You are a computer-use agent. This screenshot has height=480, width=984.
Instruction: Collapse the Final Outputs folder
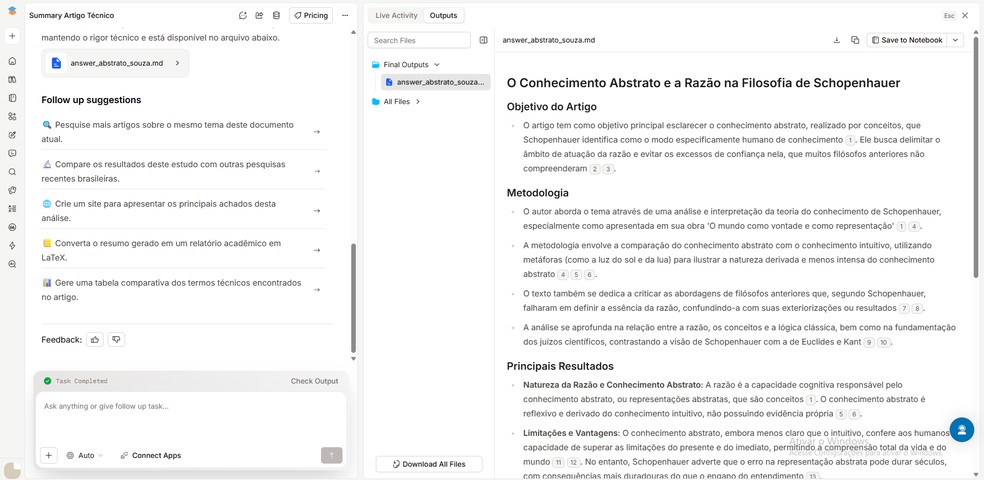point(405,65)
